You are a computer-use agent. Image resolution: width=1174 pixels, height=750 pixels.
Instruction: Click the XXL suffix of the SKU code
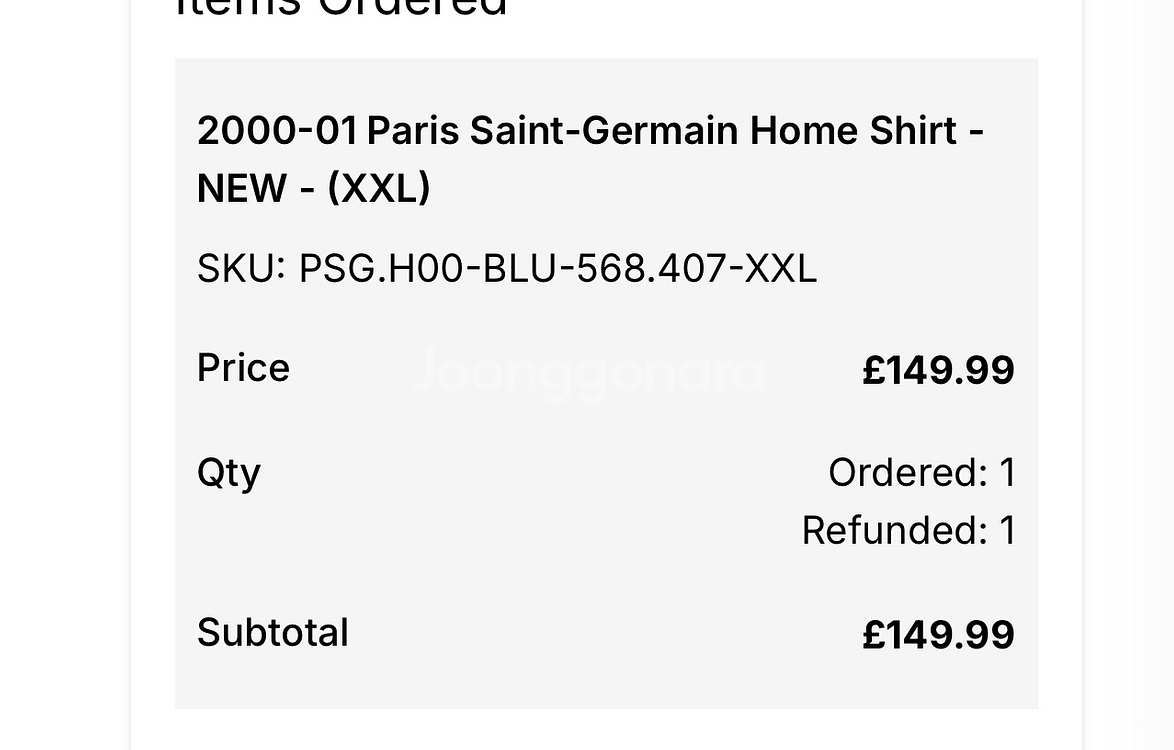[x=780, y=268]
